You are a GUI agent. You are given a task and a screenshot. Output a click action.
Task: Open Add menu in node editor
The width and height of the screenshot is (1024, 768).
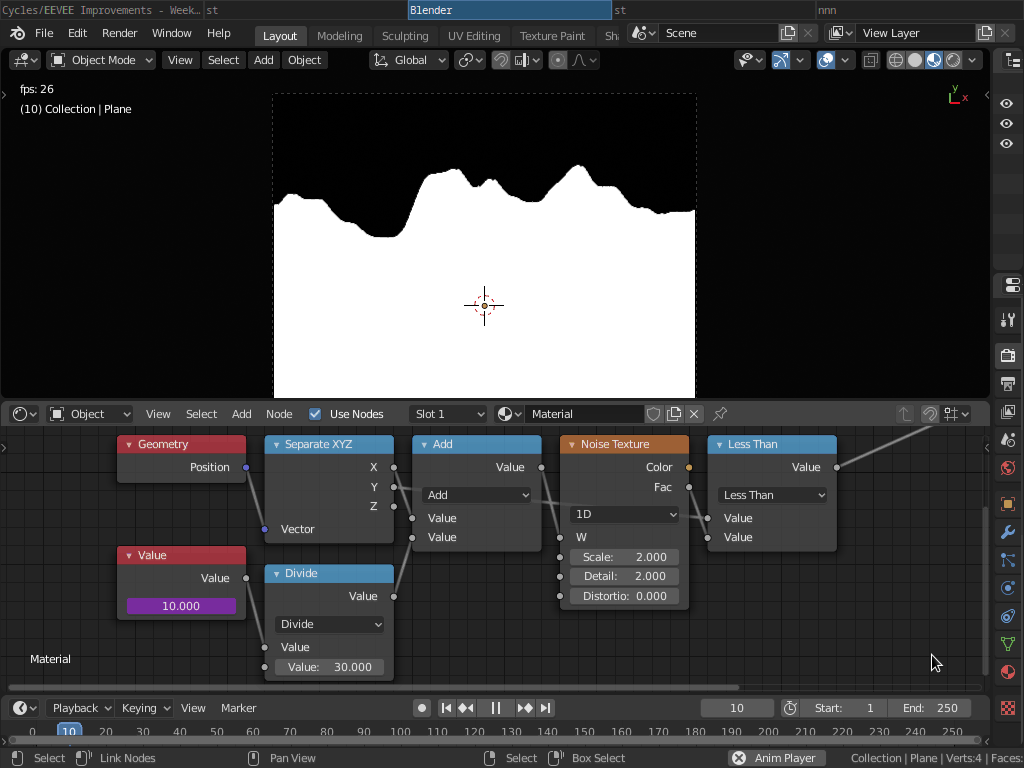(242, 414)
